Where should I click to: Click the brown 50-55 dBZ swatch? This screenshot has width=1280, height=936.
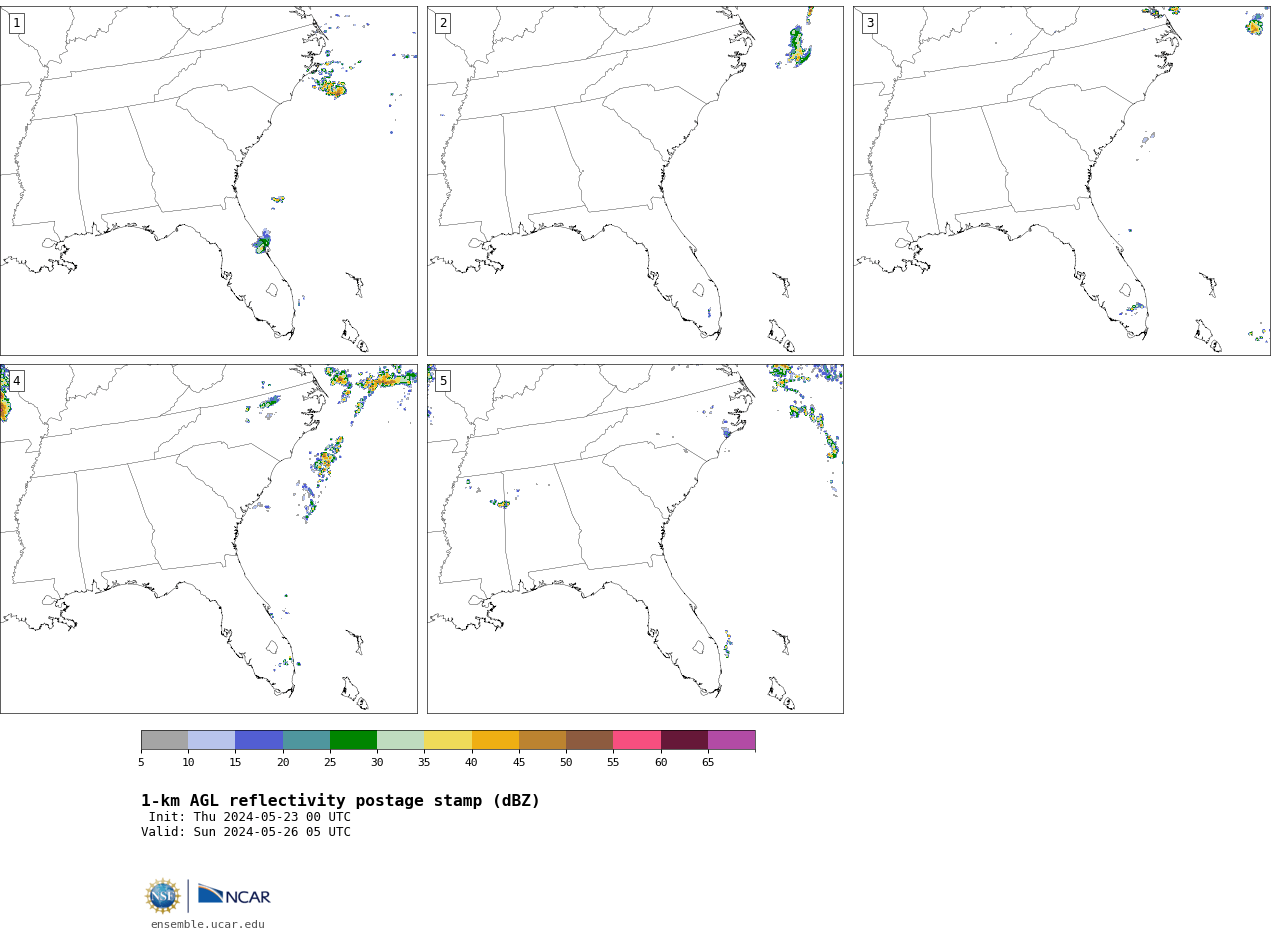pyautogui.click(x=590, y=740)
